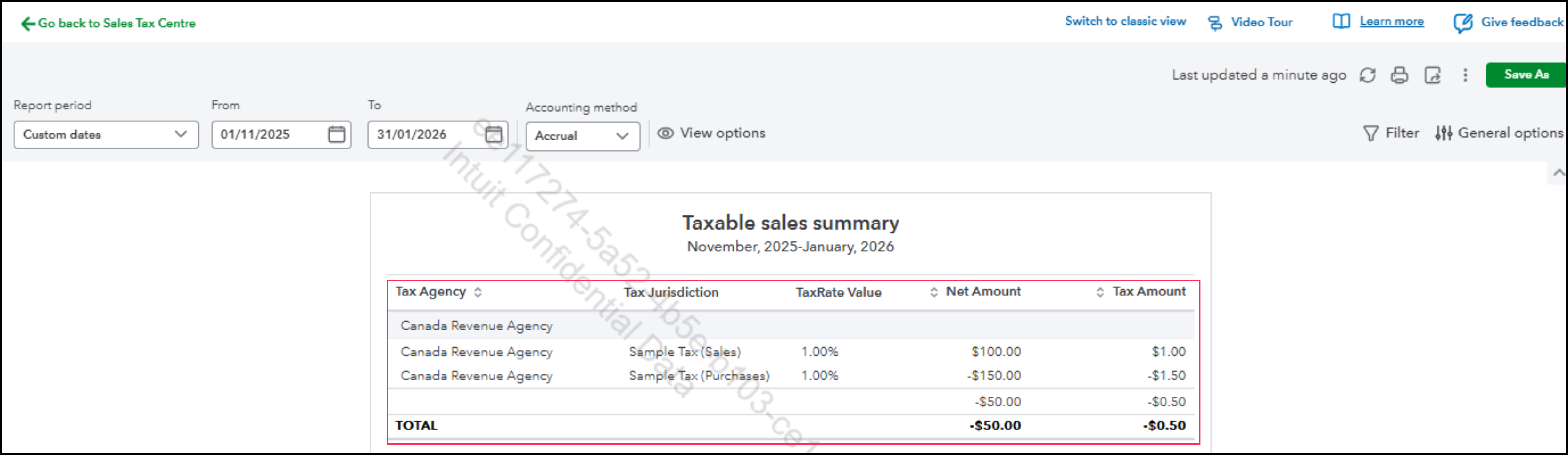The width and height of the screenshot is (1568, 455).
Task: Click the Save As button
Action: click(1526, 74)
